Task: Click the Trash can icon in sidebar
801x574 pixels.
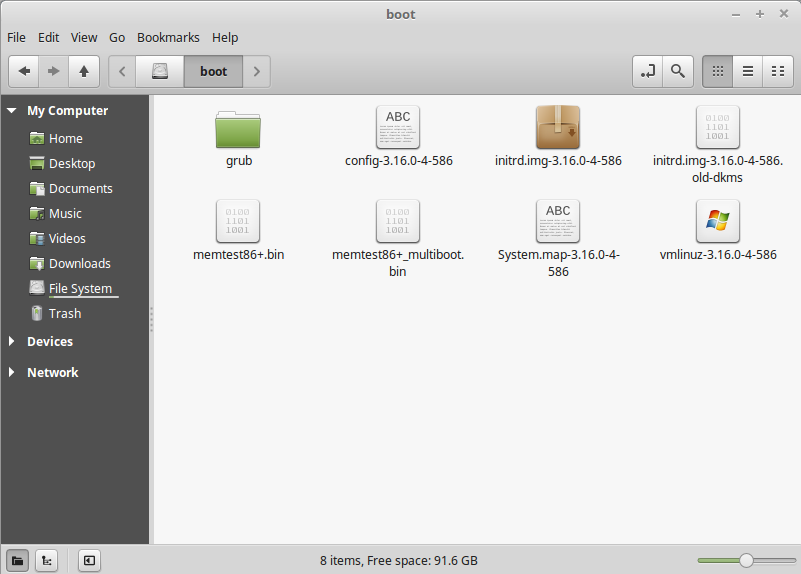Action: pyautogui.click(x=37, y=314)
